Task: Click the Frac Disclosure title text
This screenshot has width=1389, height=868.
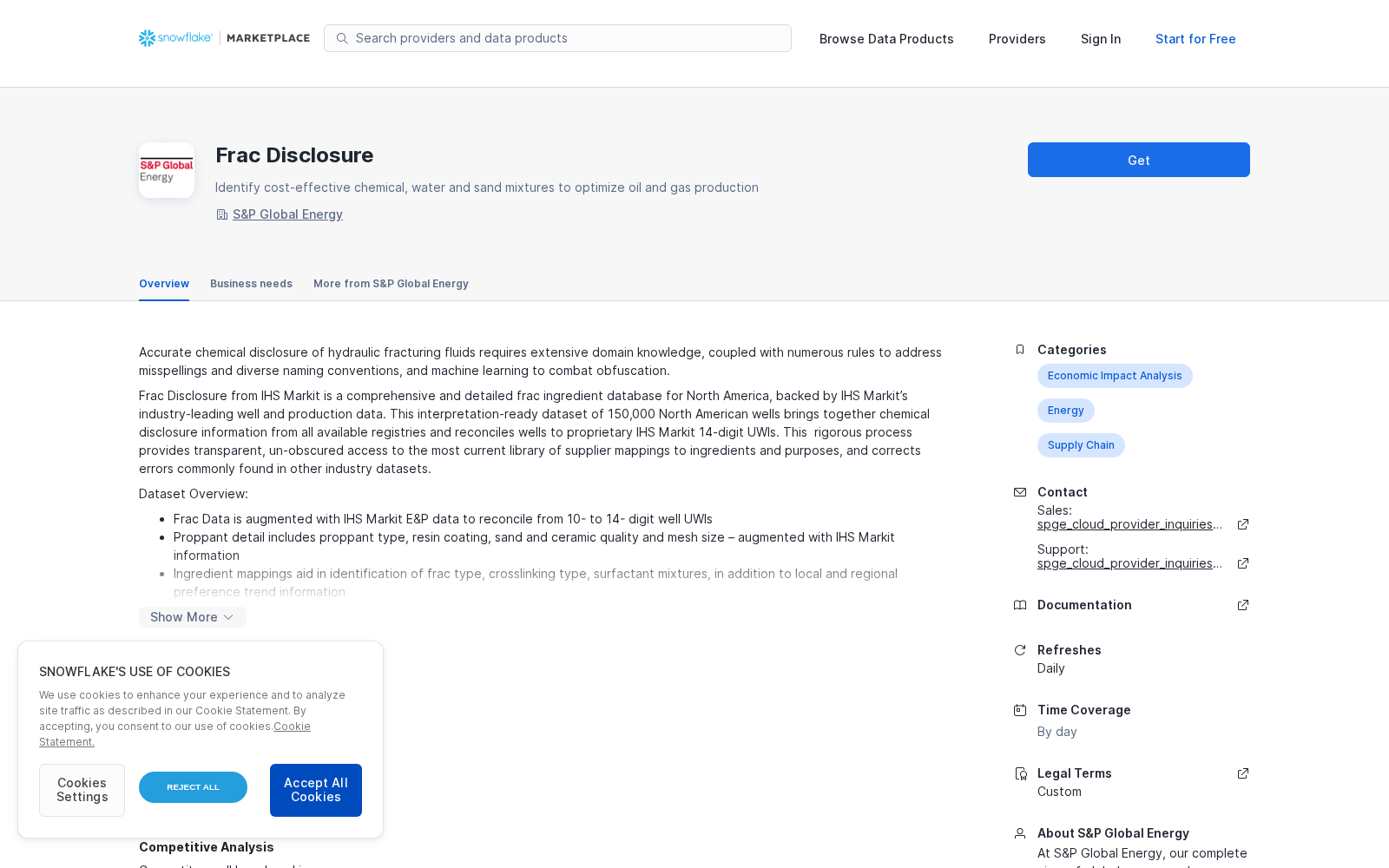Action: pyautogui.click(x=294, y=155)
